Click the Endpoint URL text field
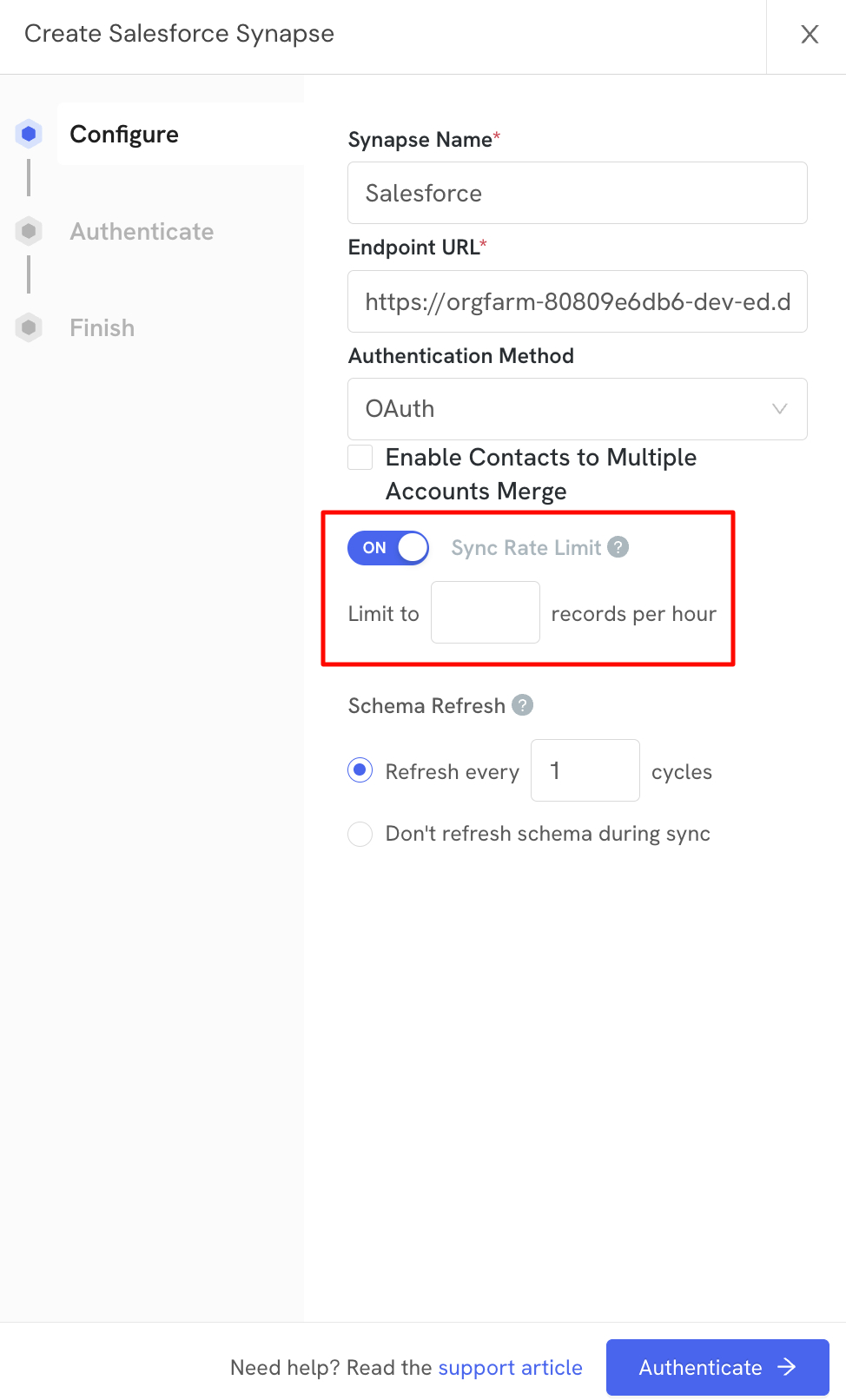Viewport: 846px width, 1400px height. pyautogui.click(x=578, y=301)
